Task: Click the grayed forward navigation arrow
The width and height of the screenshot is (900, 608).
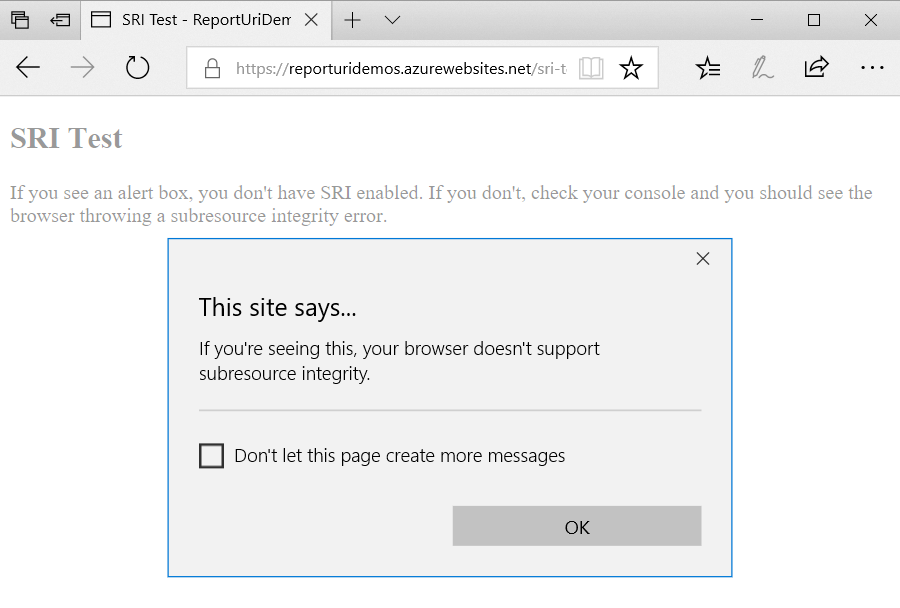Action: point(82,67)
